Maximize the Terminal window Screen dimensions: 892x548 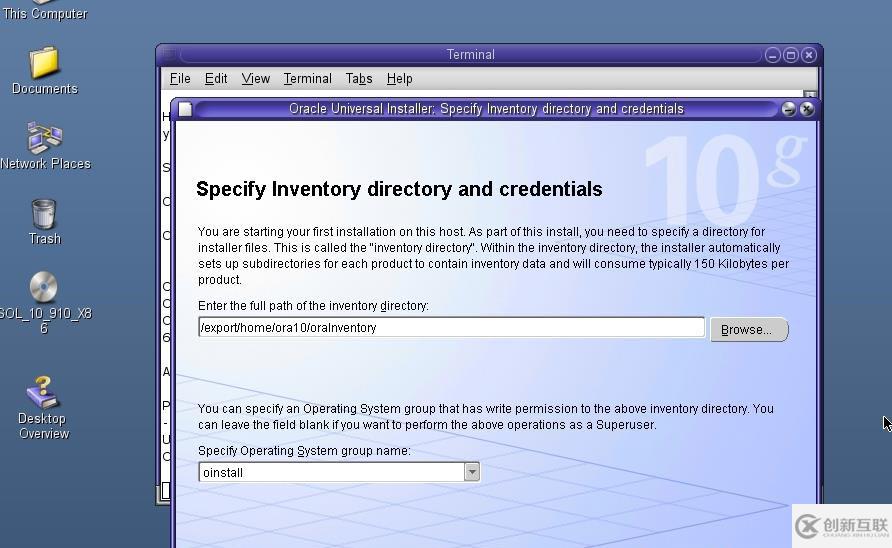(x=790, y=55)
